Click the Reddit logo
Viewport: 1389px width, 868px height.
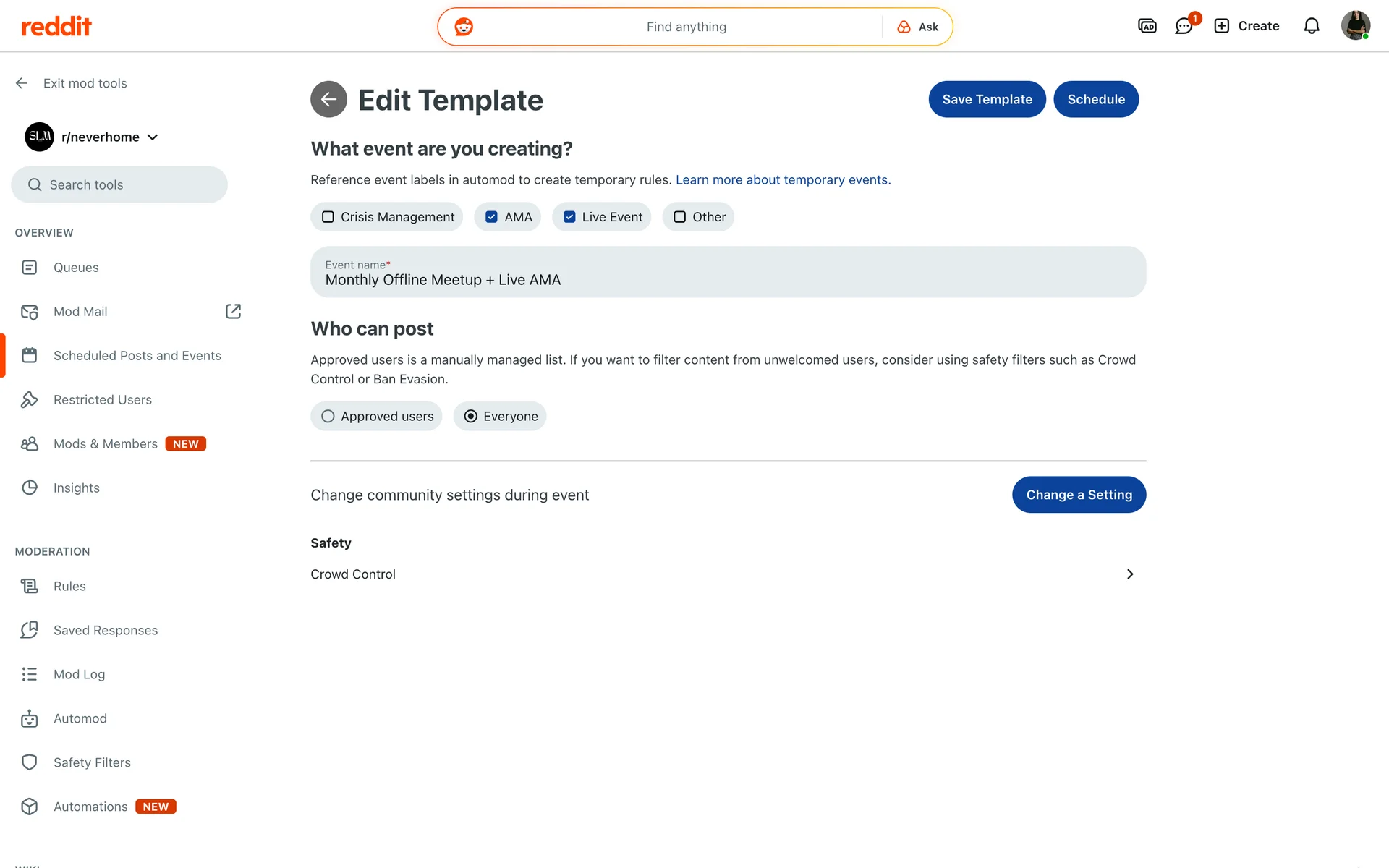pos(56,27)
